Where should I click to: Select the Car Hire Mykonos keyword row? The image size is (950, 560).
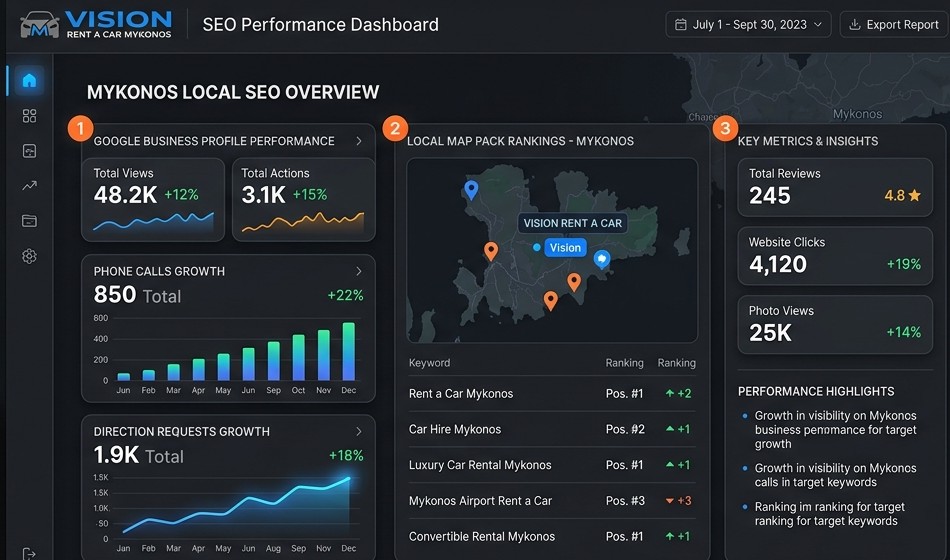point(552,429)
